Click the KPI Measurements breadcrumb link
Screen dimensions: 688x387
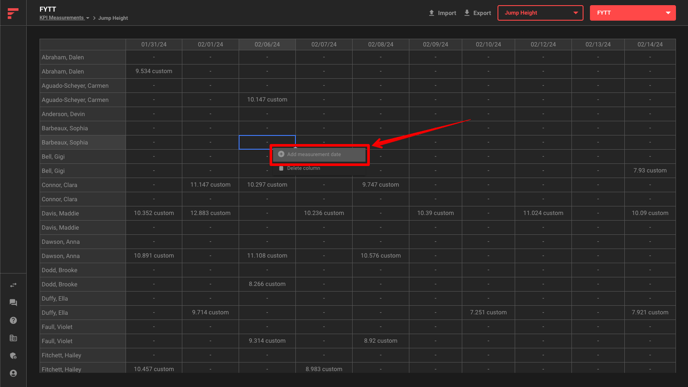[x=61, y=18]
